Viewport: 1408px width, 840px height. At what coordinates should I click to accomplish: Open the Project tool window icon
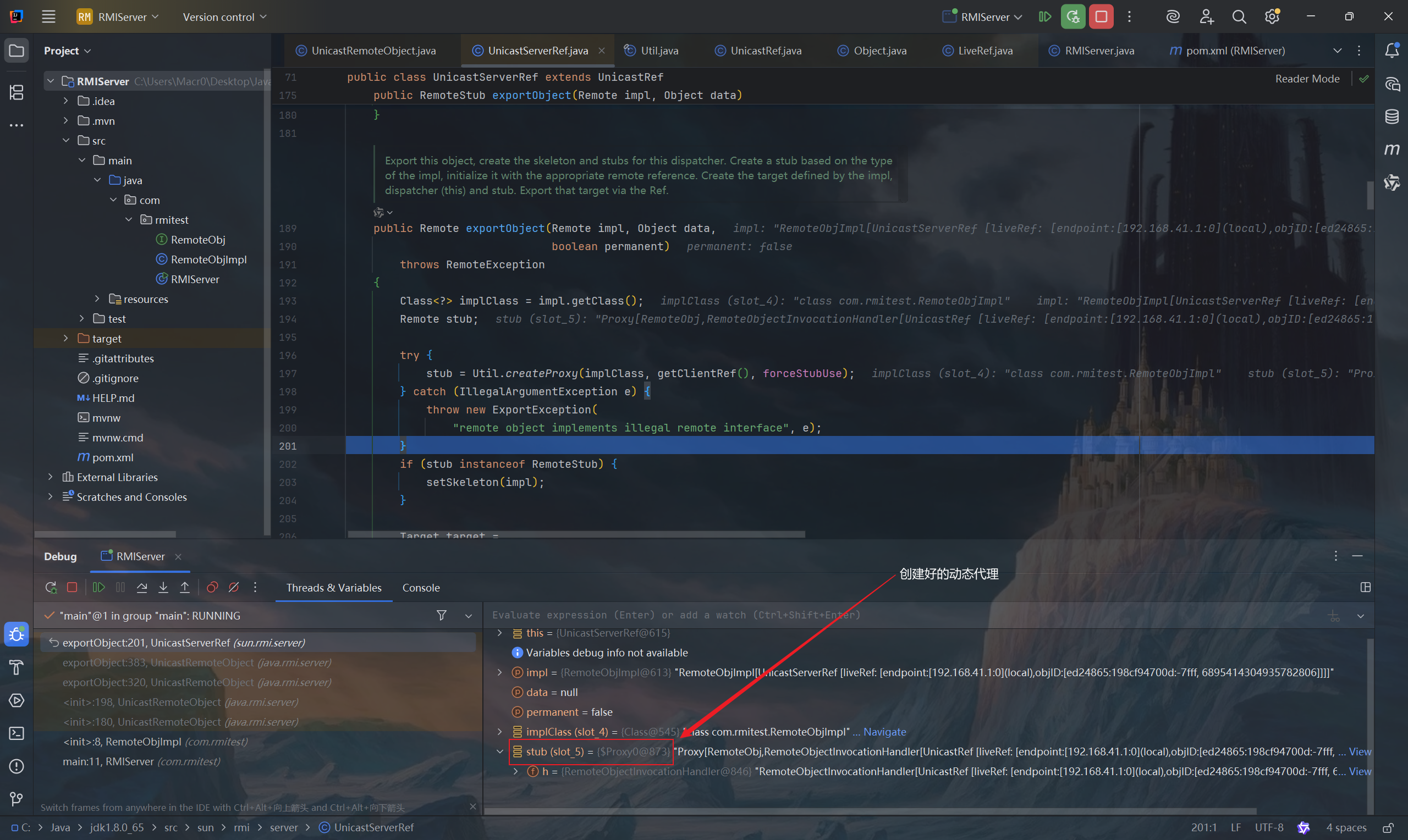click(x=16, y=51)
